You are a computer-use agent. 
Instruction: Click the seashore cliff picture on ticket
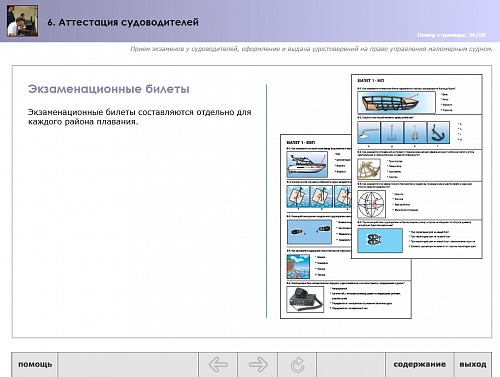298,266
